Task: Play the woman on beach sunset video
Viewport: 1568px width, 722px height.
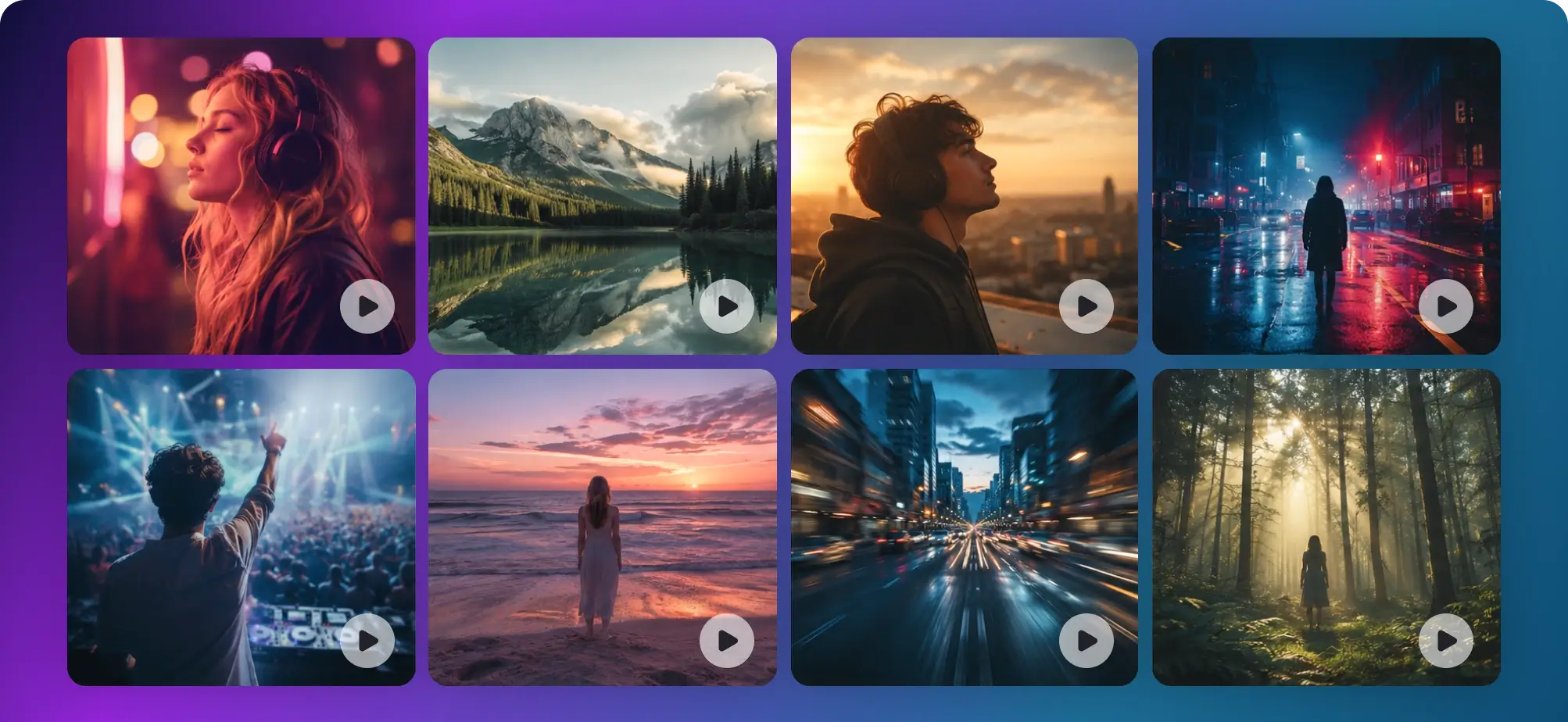Action: (x=727, y=641)
